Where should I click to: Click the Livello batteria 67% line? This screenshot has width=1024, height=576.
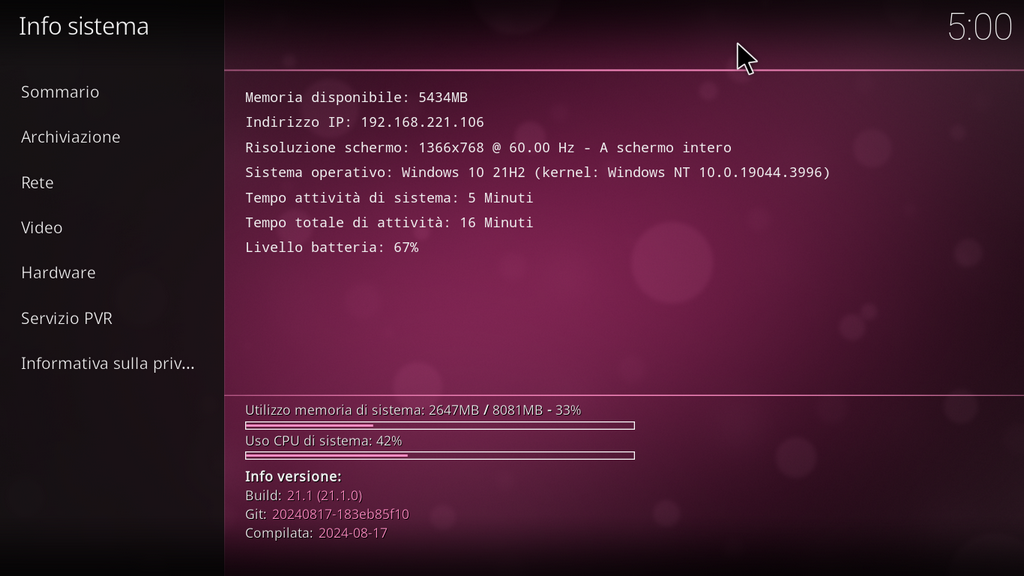pos(332,248)
